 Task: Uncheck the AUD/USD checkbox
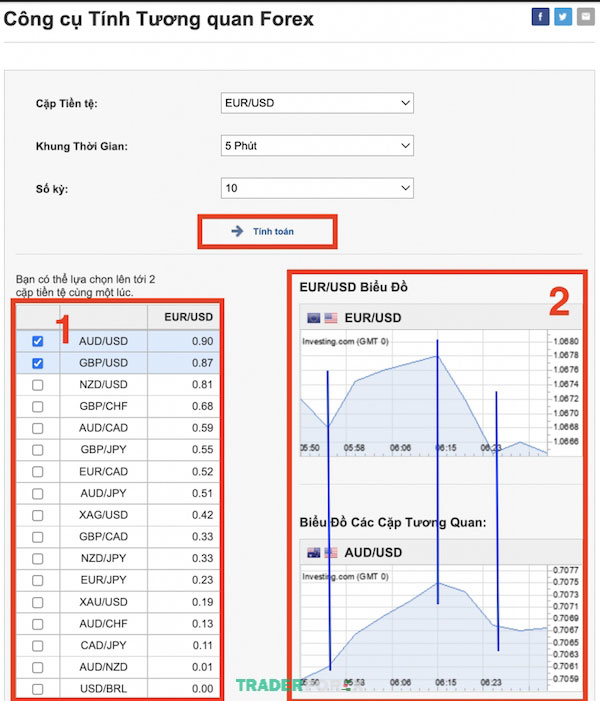click(x=38, y=342)
